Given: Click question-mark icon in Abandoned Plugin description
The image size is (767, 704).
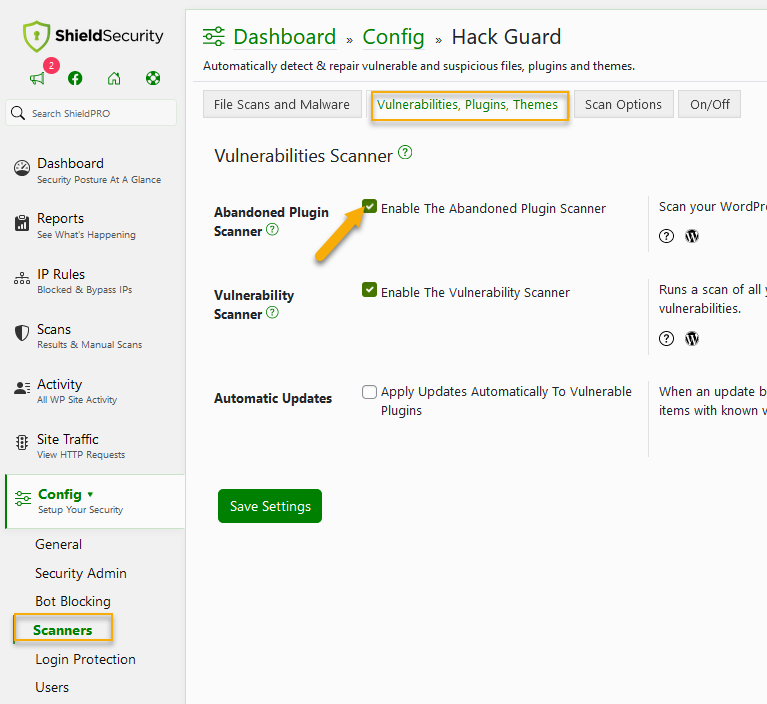Looking at the screenshot, I should click(666, 236).
